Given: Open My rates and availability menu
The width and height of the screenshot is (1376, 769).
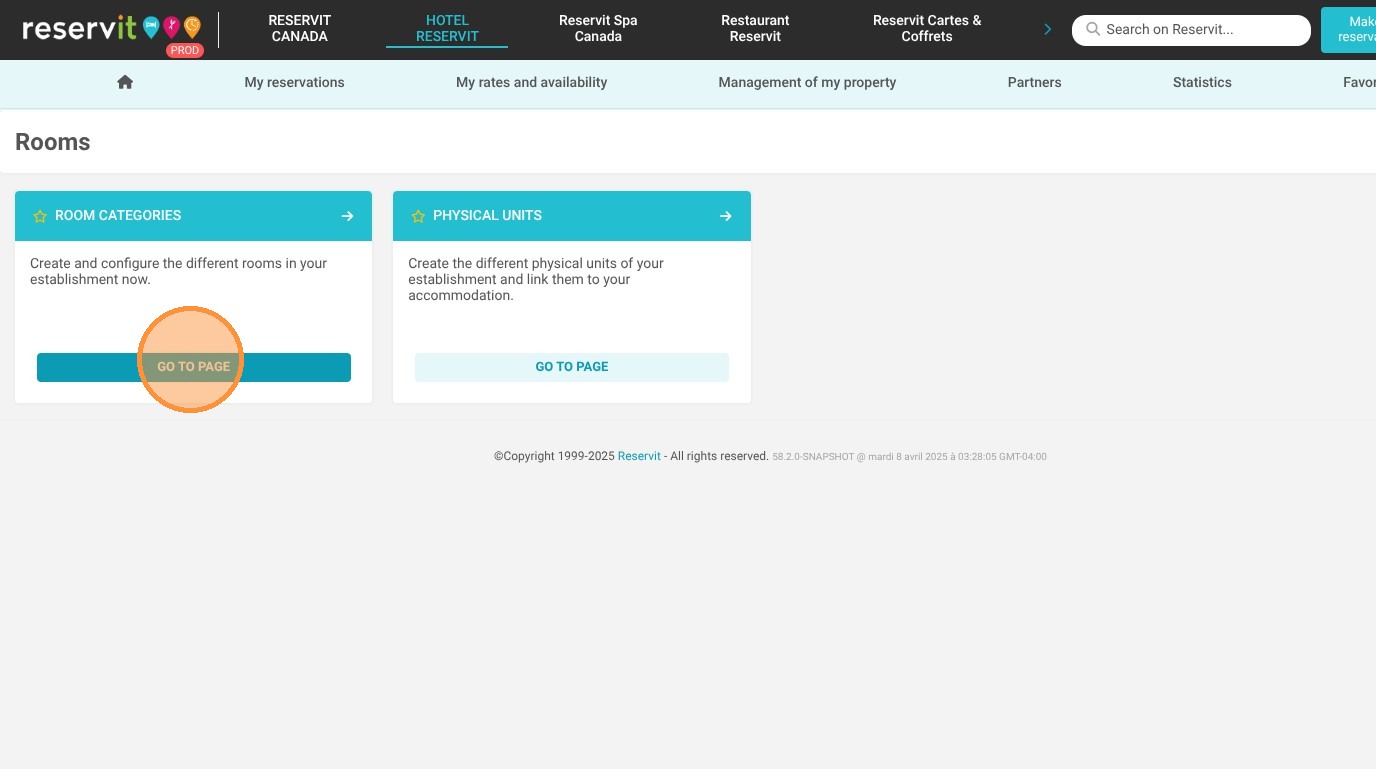Looking at the screenshot, I should (x=531, y=82).
